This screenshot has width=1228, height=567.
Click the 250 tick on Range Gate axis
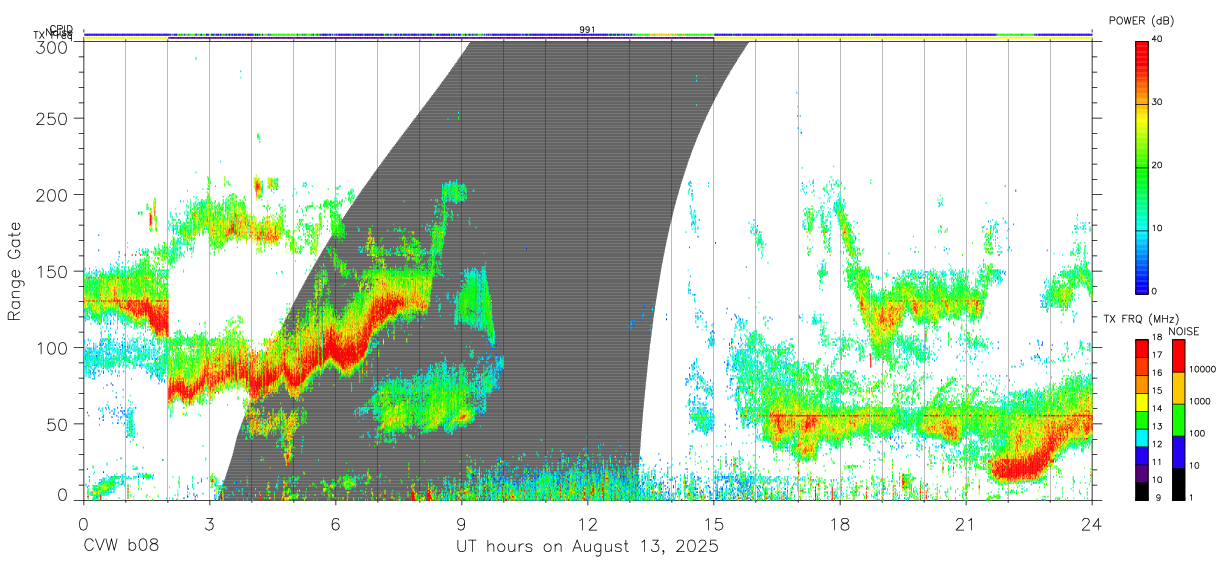(x=52, y=118)
